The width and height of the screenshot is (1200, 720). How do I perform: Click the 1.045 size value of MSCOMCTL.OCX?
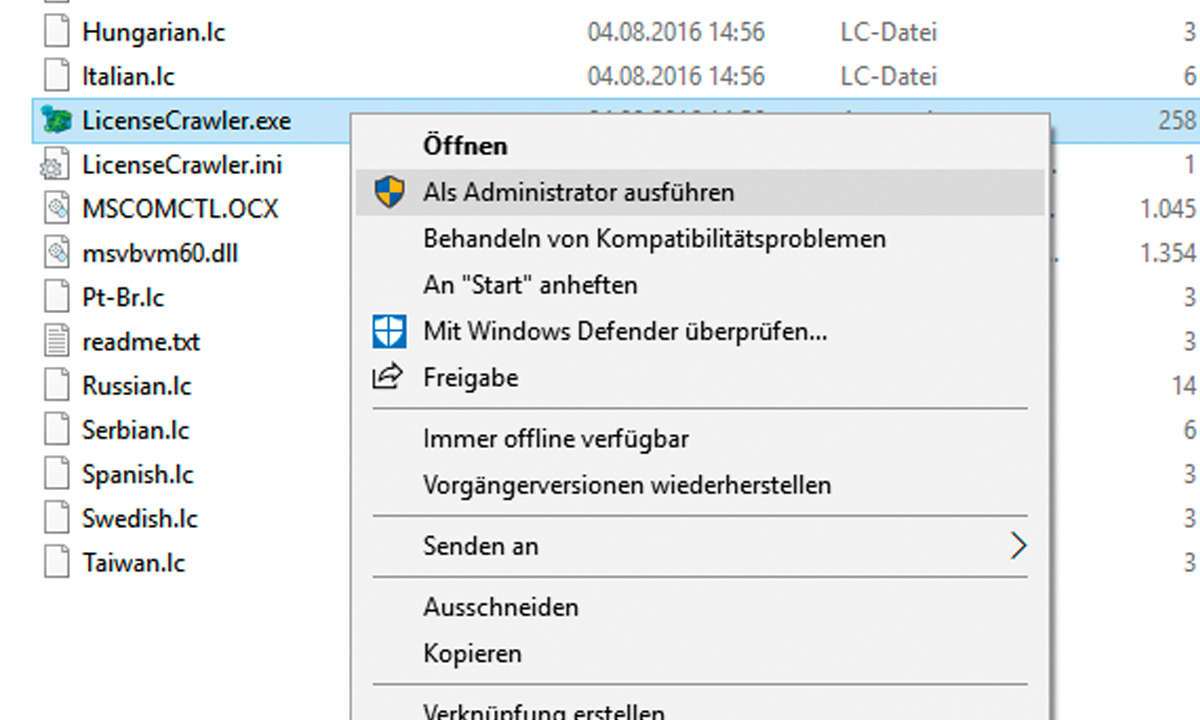[x=1168, y=209]
